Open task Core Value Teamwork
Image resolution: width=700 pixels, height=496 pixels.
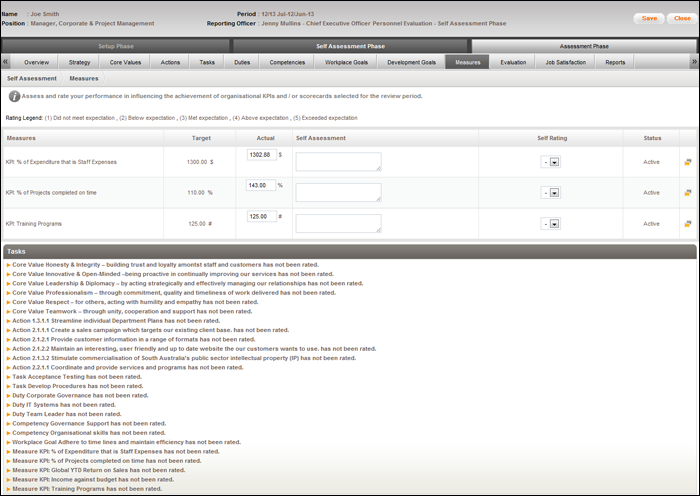(x=132, y=312)
